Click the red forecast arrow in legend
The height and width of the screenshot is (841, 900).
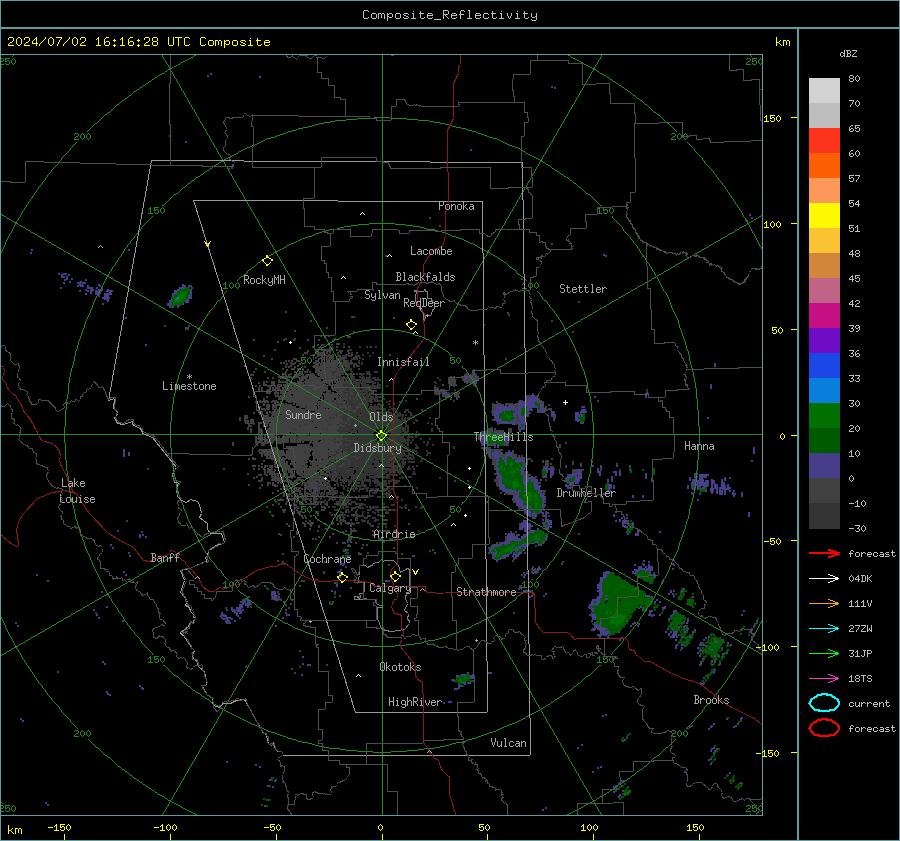824,553
